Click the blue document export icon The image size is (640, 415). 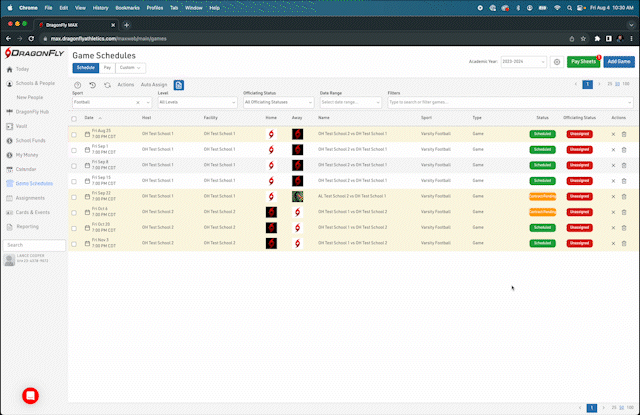(179, 85)
